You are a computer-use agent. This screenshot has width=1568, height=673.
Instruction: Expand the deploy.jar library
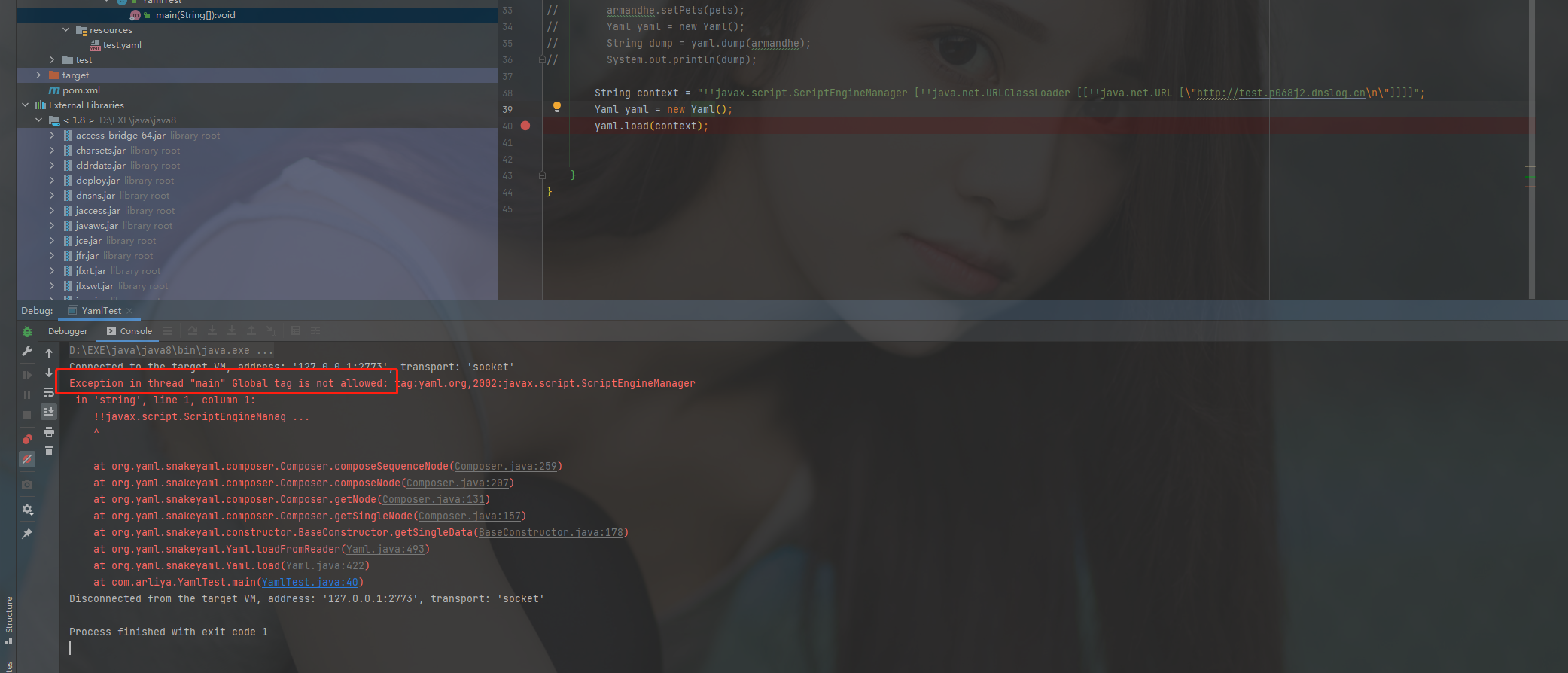coord(52,181)
